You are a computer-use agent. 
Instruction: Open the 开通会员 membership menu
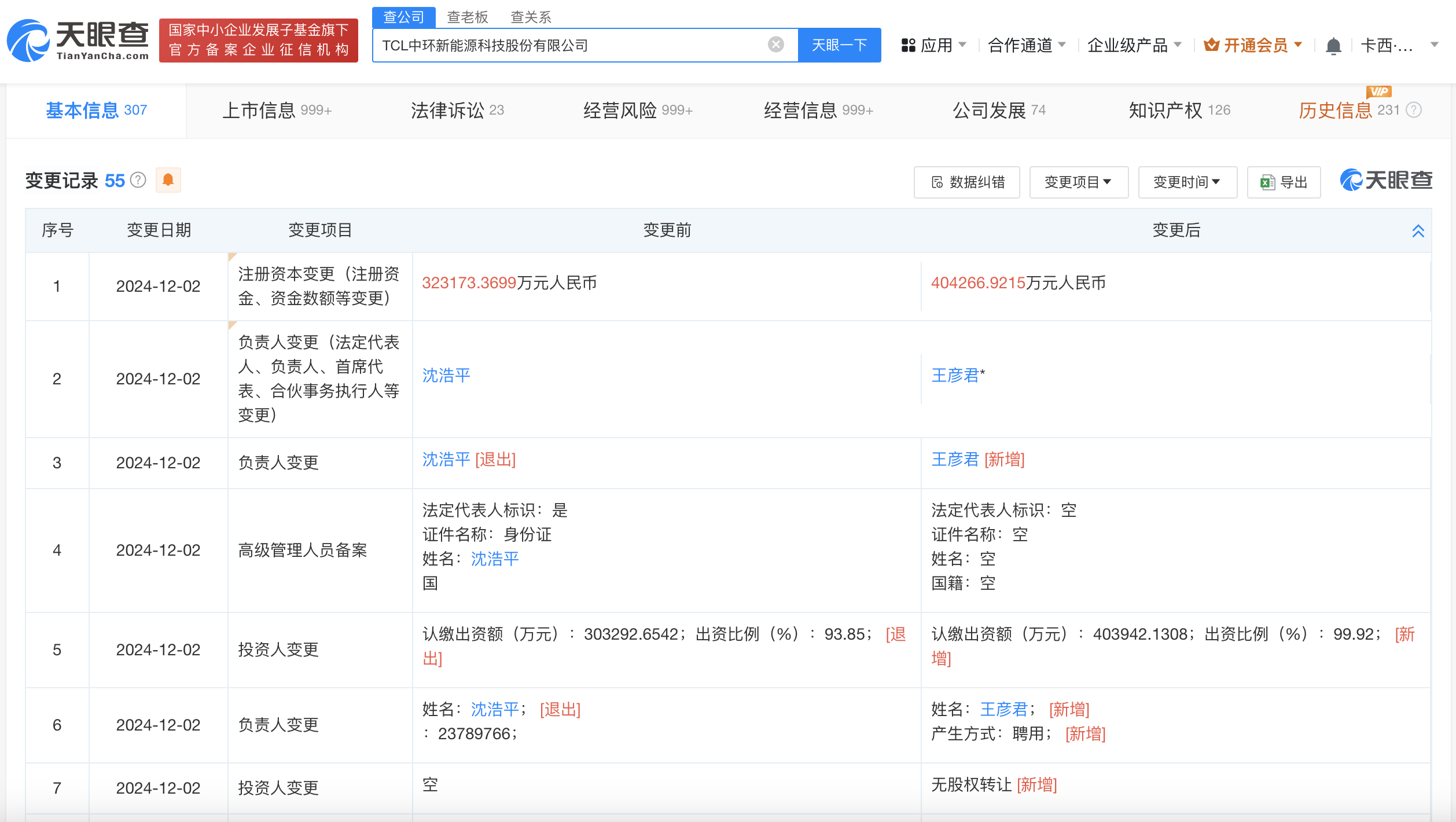point(1253,45)
